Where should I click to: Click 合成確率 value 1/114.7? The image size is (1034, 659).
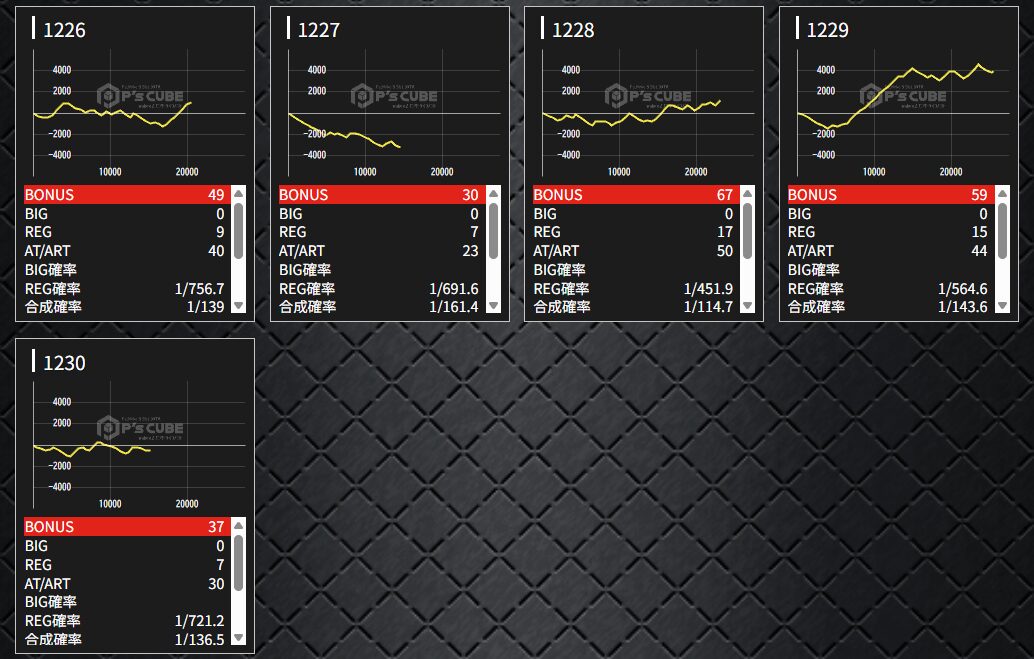708,307
